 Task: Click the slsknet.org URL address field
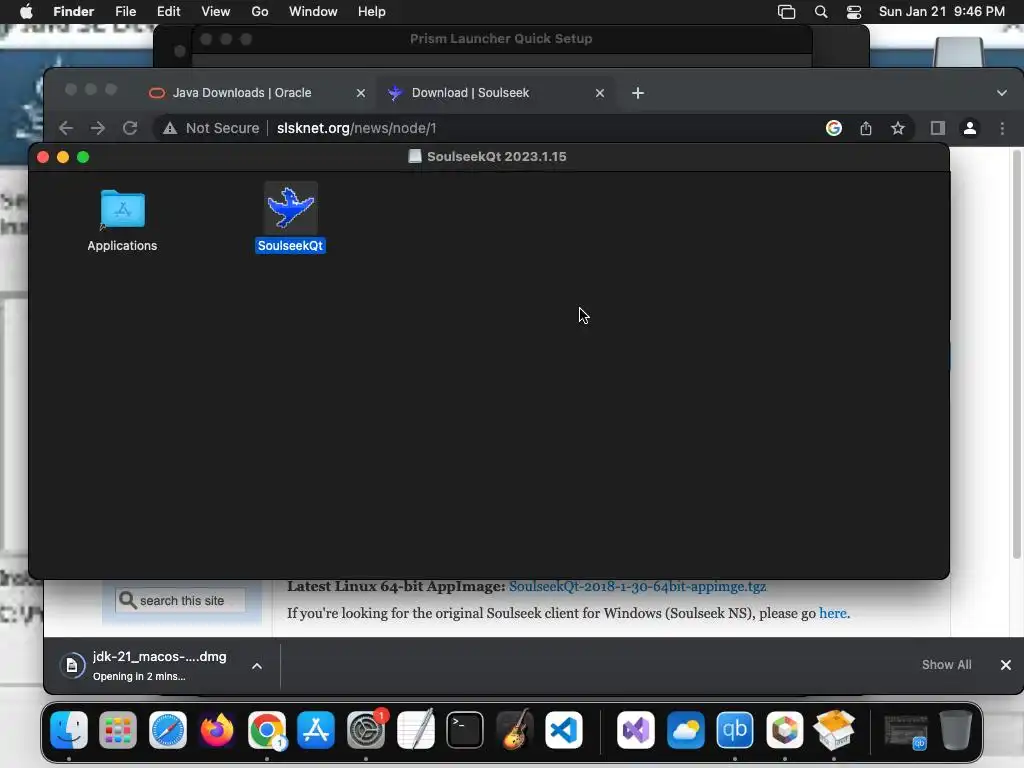(357, 128)
